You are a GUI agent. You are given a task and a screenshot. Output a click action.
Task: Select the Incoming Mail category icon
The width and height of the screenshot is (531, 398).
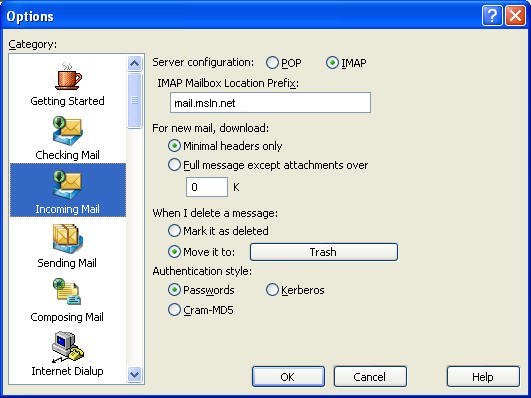(x=67, y=185)
